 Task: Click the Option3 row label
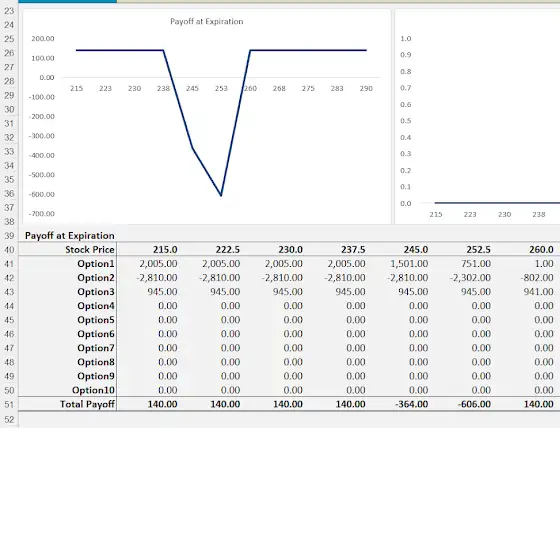pyautogui.click(x=96, y=292)
